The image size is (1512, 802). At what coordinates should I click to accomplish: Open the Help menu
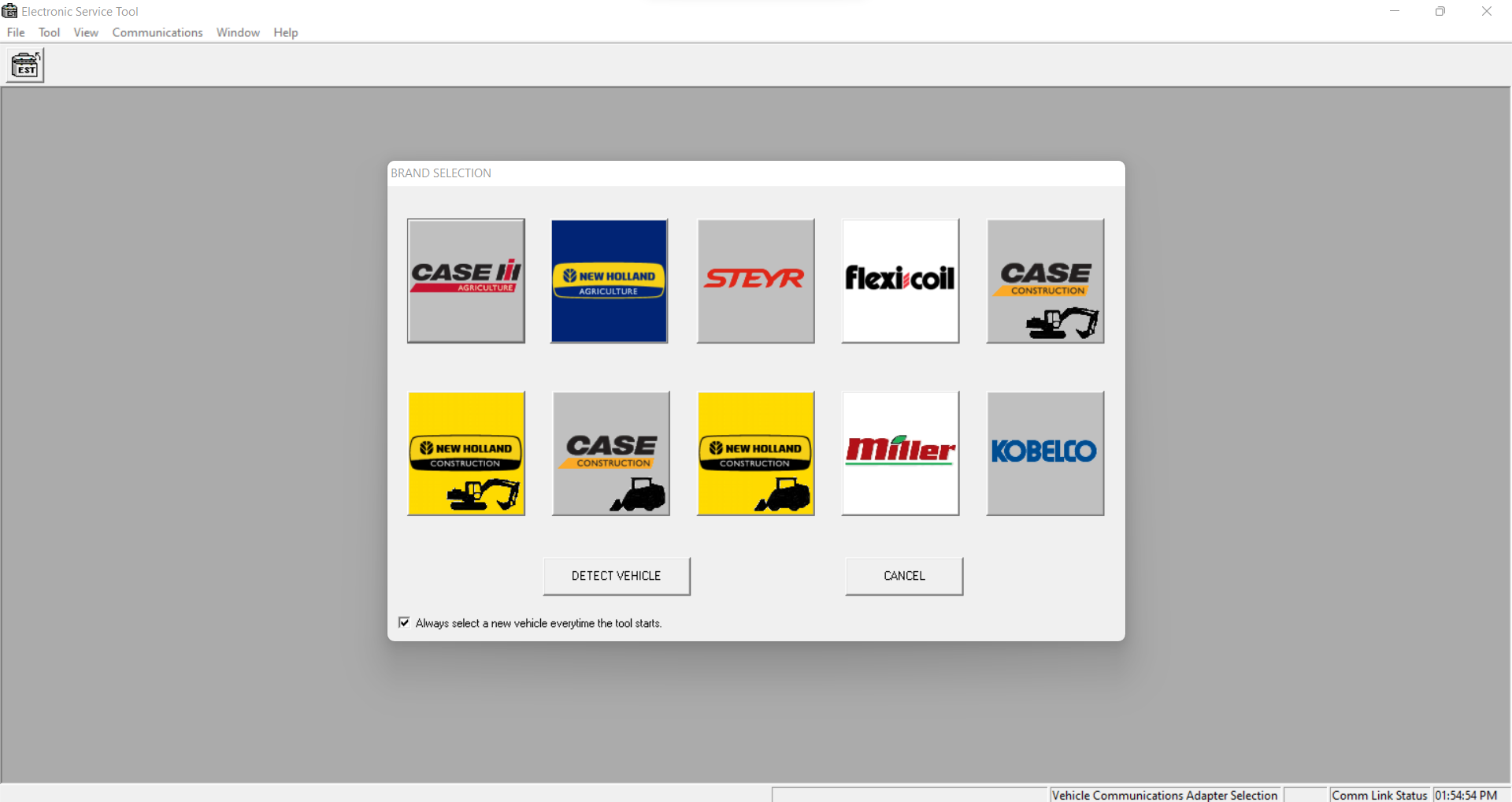point(286,32)
